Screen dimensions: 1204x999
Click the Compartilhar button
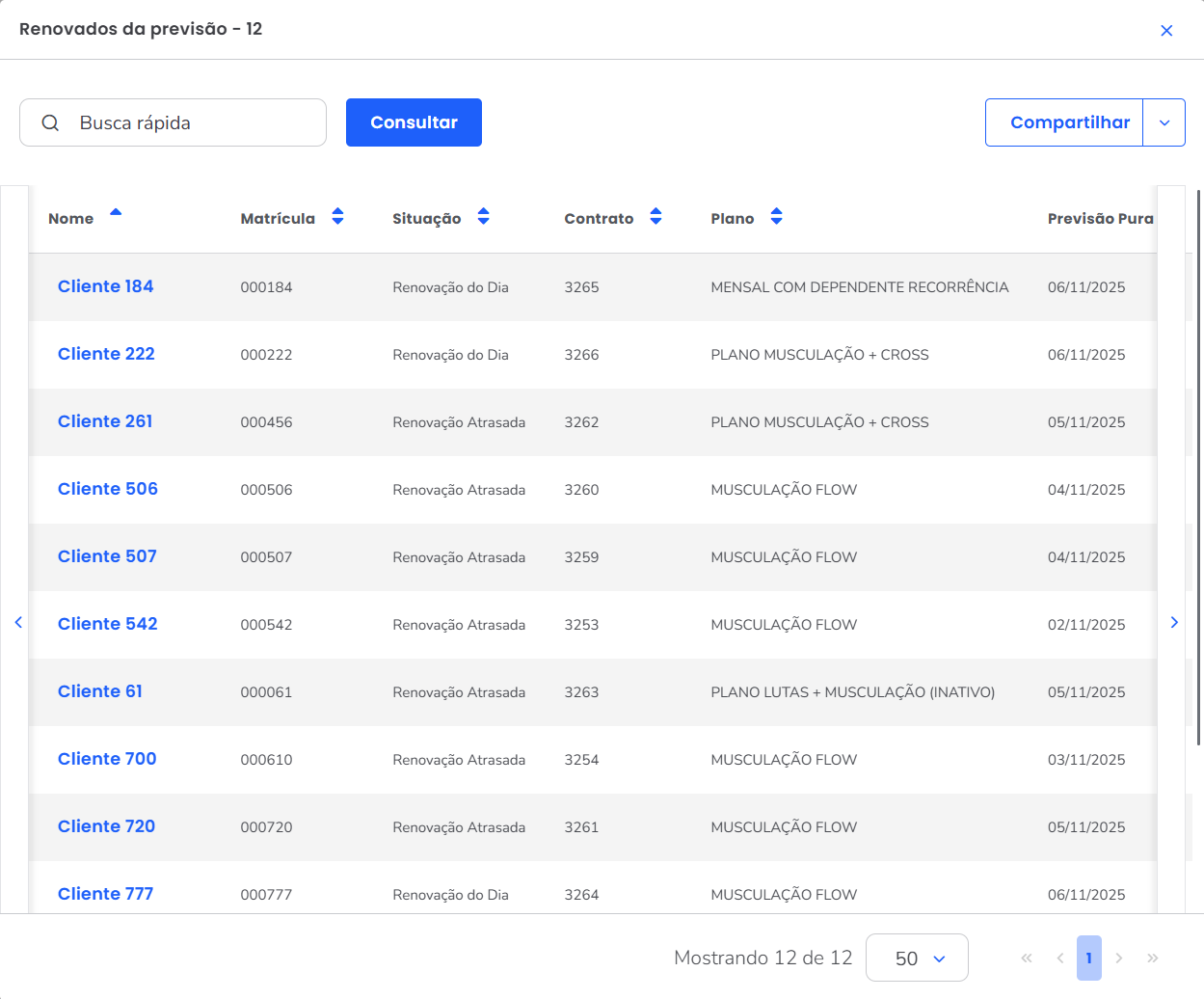pyautogui.click(x=1064, y=122)
